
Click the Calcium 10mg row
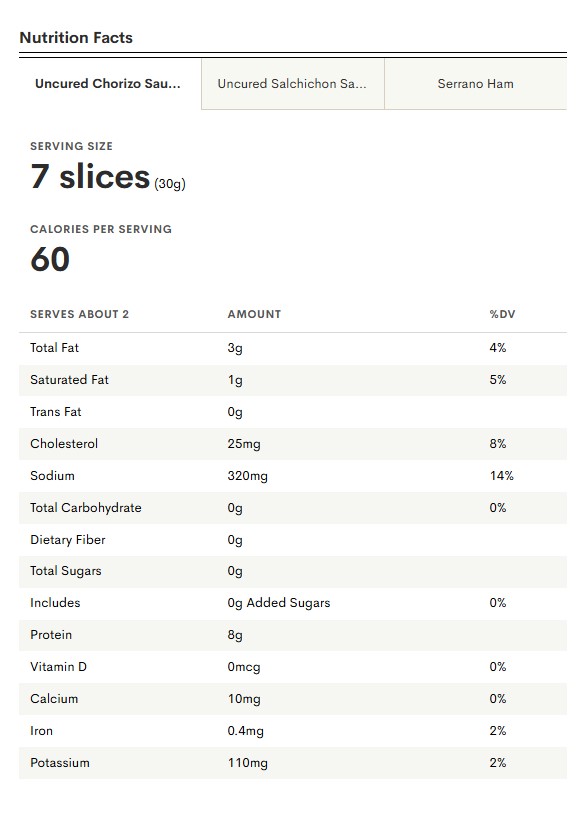[x=293, y=699]
